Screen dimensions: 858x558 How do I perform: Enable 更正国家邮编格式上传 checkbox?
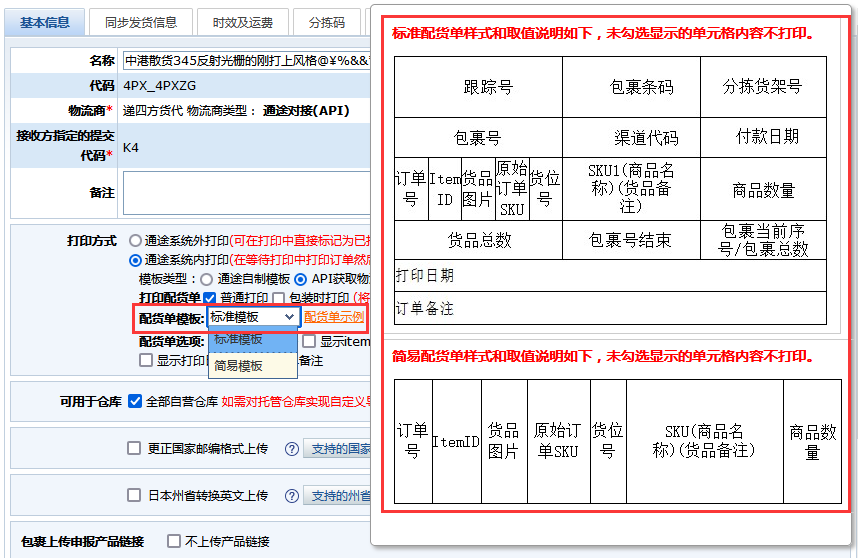tap(134, 449)
